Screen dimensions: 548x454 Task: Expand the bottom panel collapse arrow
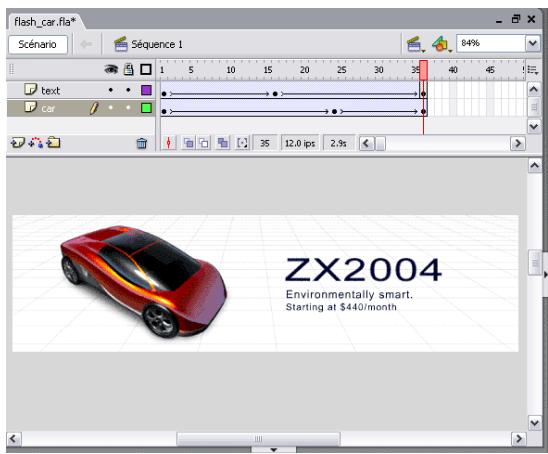pos(274,450)
